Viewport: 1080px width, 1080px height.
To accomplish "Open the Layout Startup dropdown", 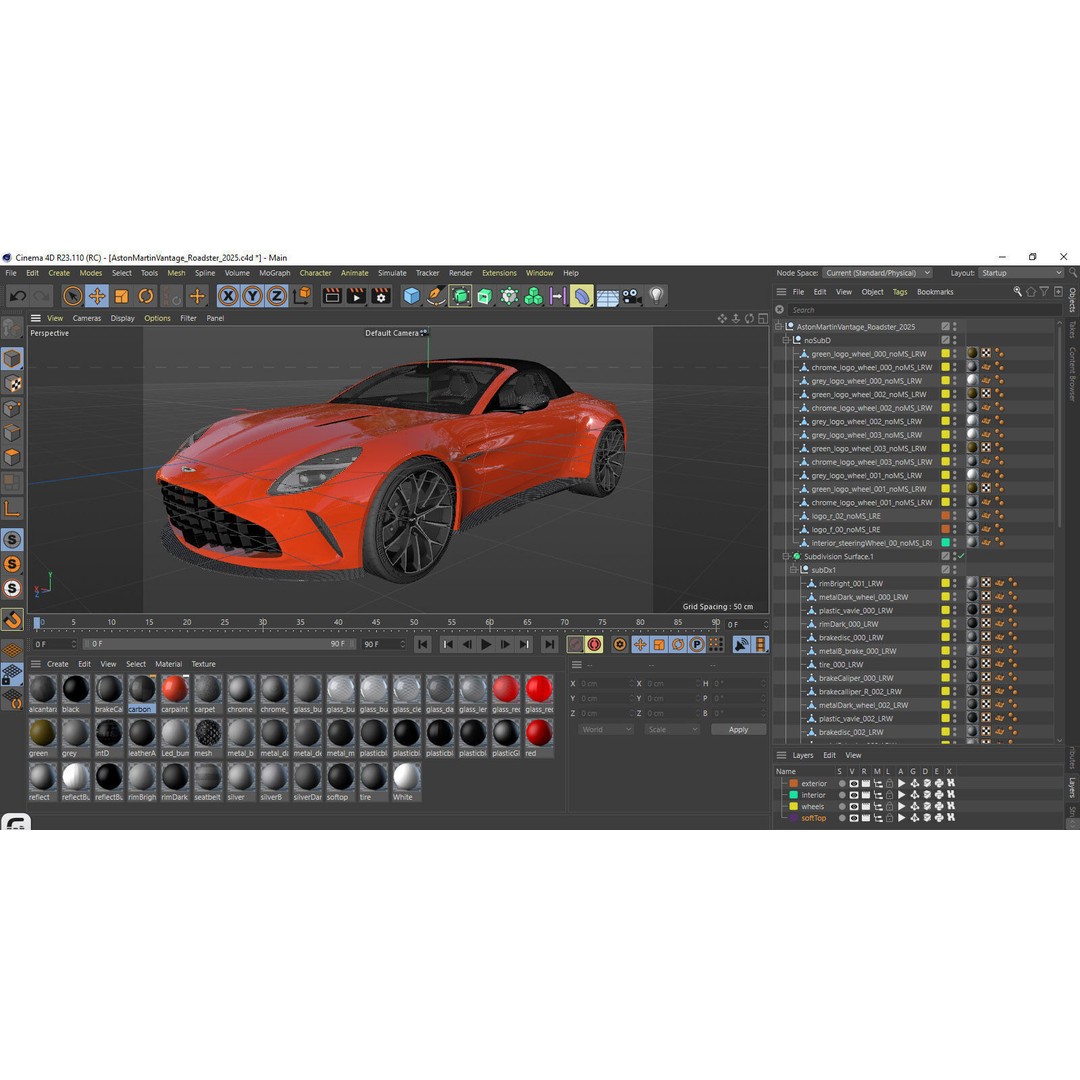I will pyautogui.click(x=1021, y=273).
